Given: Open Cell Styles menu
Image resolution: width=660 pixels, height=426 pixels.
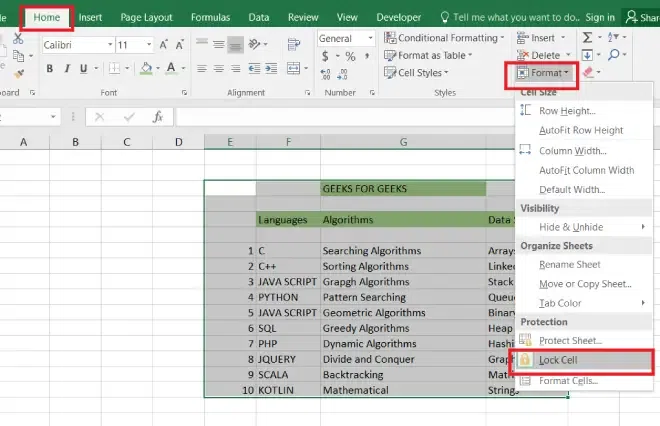Looking at the screenshot, I should point(416,73).
